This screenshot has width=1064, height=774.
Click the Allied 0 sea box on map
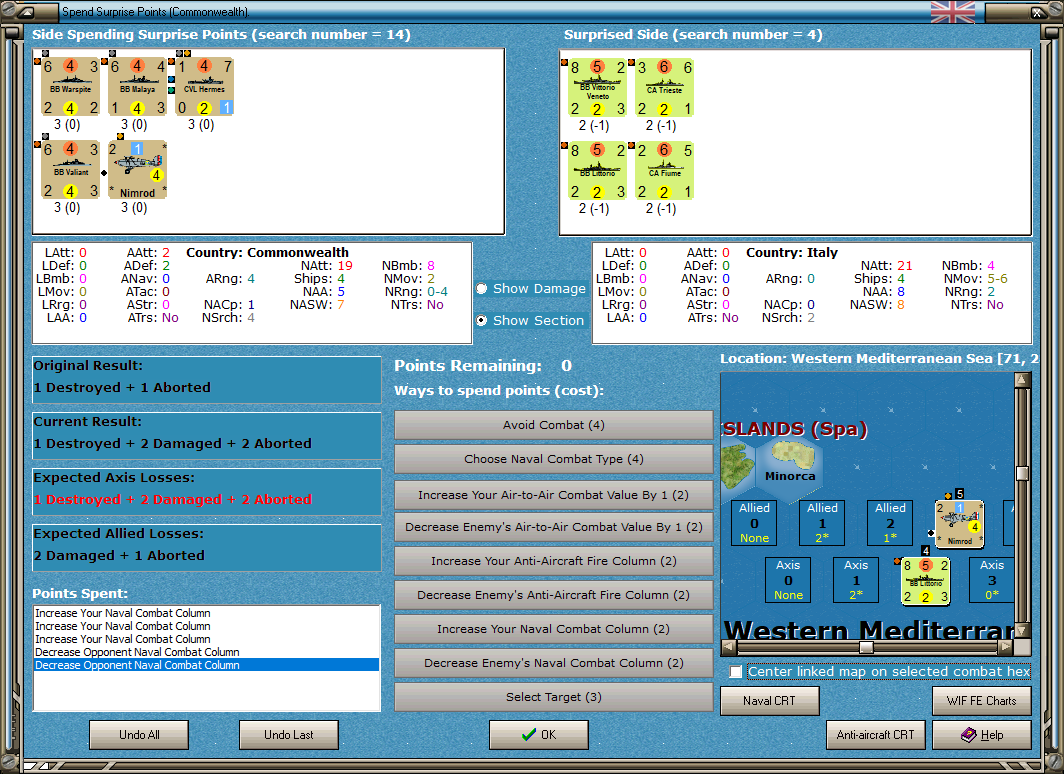point(754,523)
